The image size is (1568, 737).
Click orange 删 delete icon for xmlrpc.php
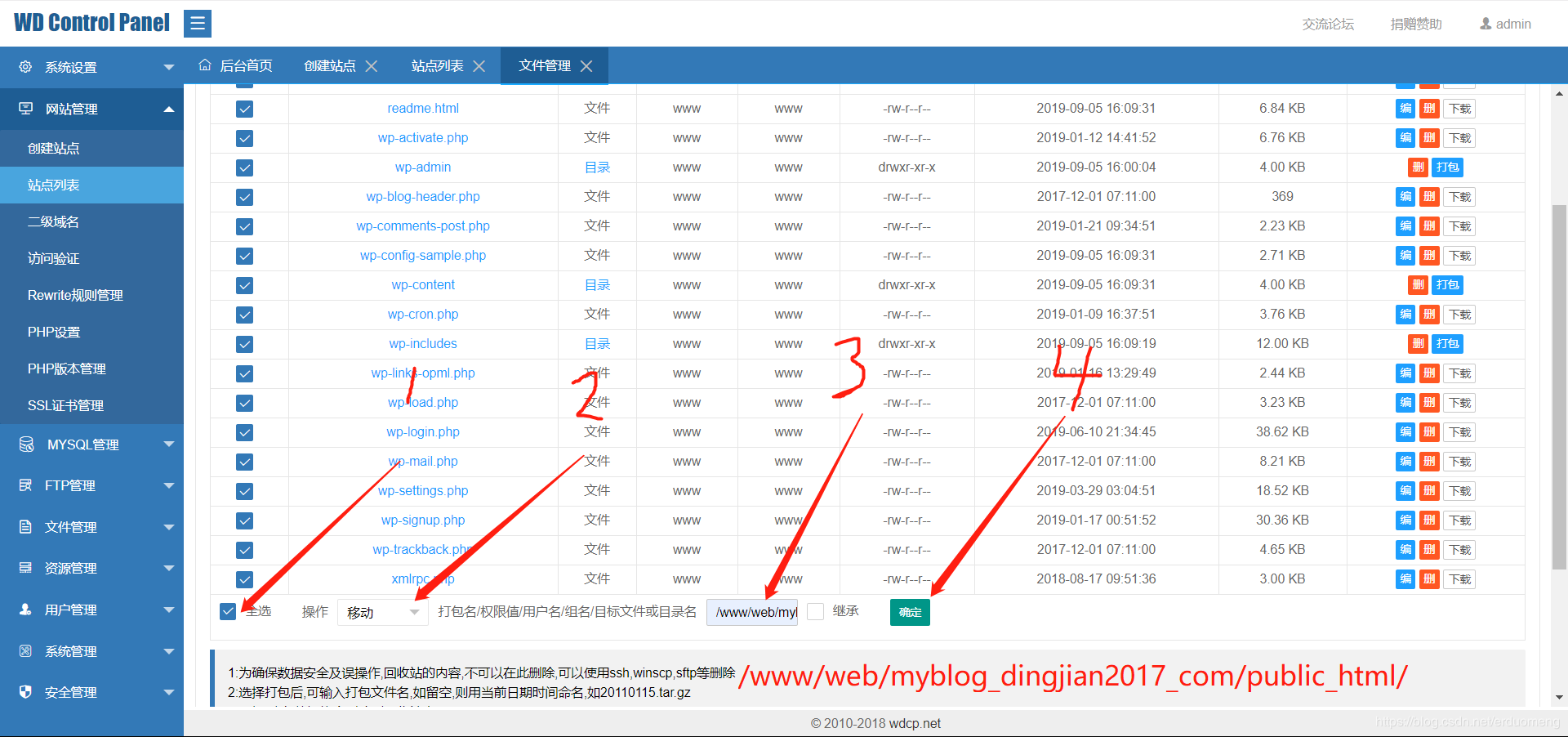tap(1429, 579)
